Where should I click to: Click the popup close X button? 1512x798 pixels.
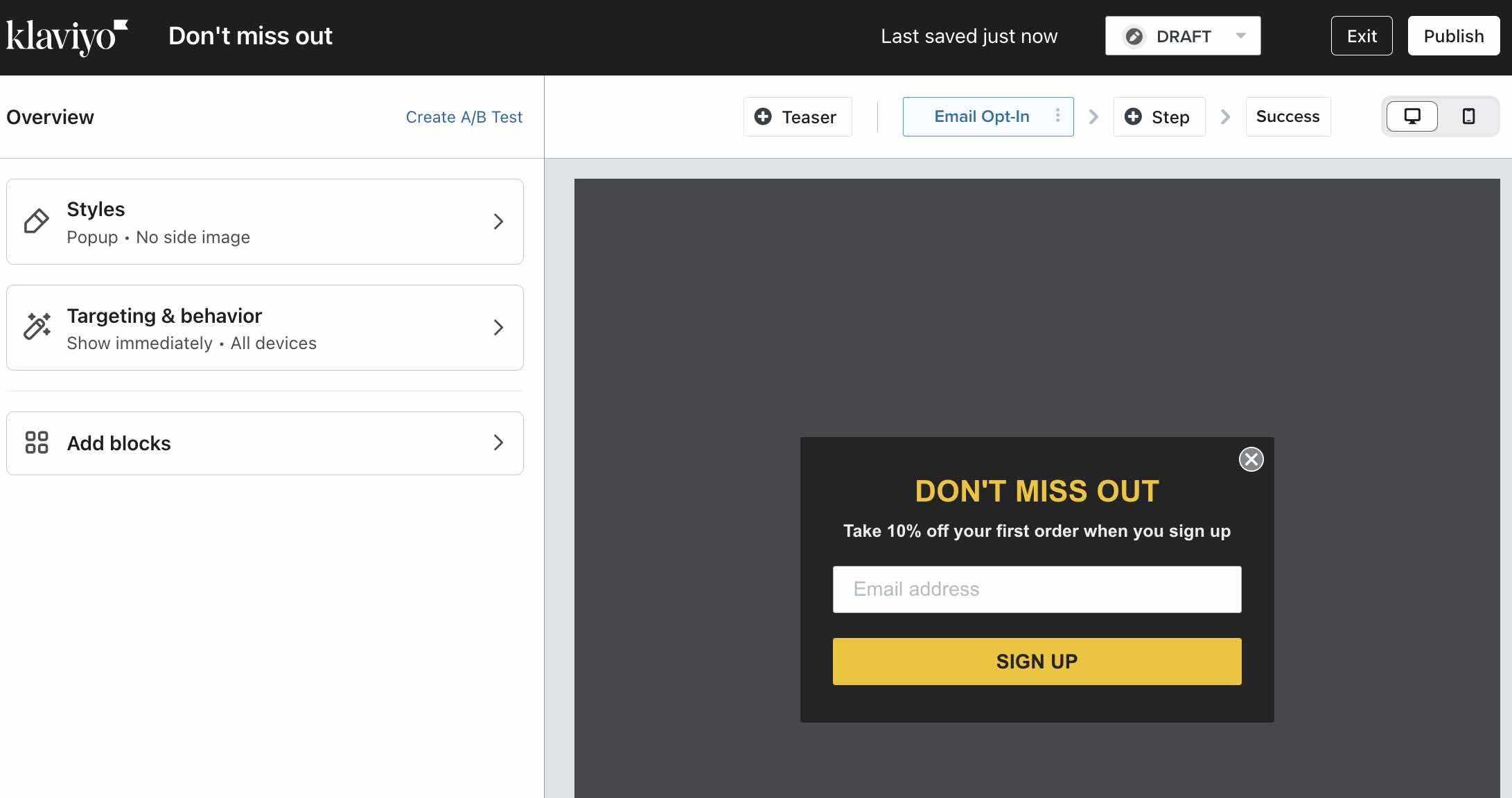pyautogui.click(x=1252, y=459)
